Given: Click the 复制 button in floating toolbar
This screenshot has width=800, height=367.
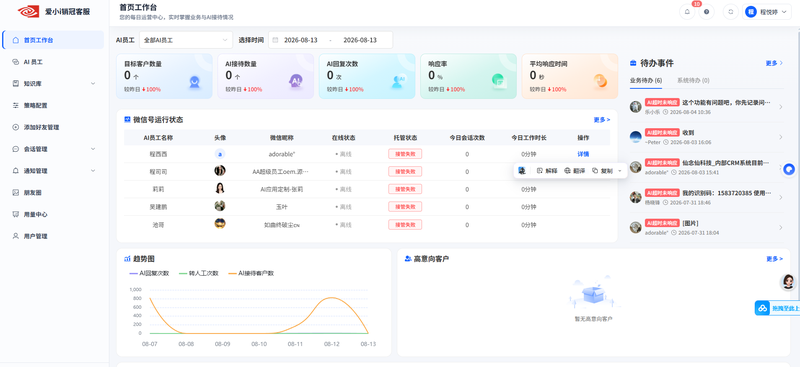Looking at the screenshot, I should [602, 171].
